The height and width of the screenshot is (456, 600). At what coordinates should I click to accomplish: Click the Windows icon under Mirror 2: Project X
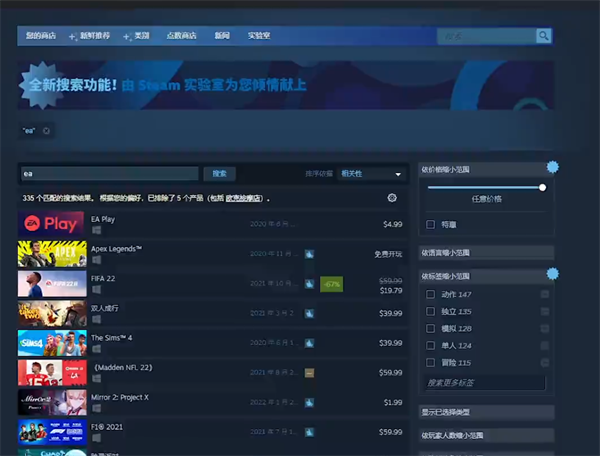[x=96, y=409]
